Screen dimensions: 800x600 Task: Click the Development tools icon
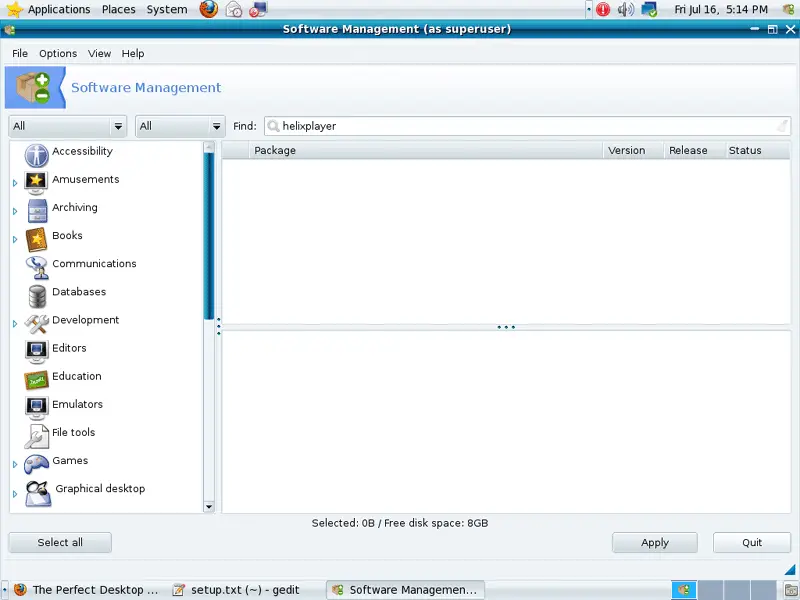tap(37, 323)
